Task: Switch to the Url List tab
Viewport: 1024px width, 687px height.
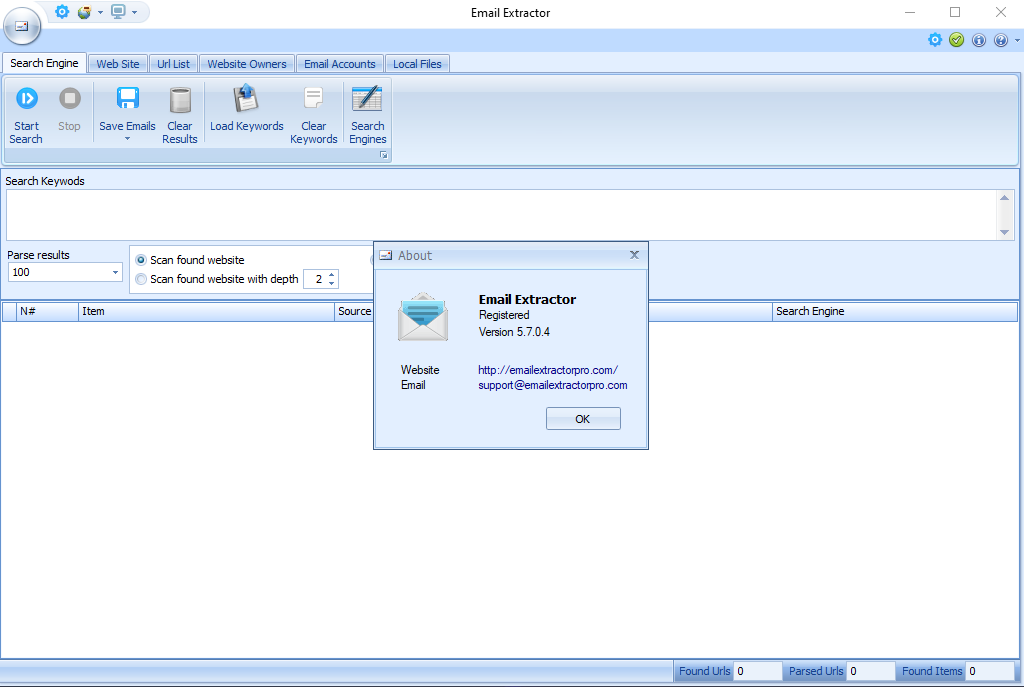Action: pos(173,64)
